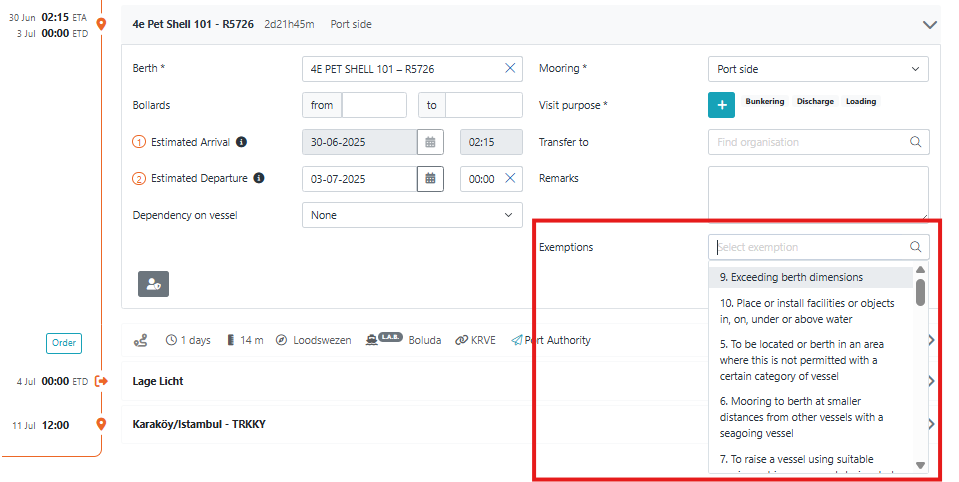Click the exemptions list scrollbar down arrow

tap(920, 466)
